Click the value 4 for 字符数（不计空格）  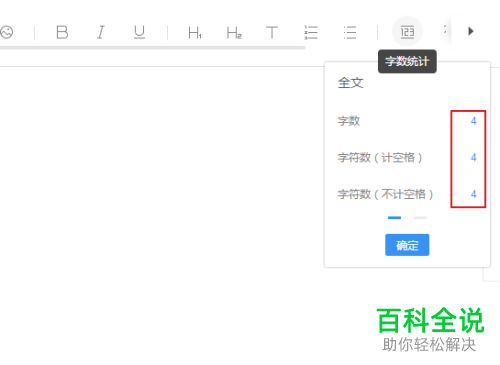(473, 194)
